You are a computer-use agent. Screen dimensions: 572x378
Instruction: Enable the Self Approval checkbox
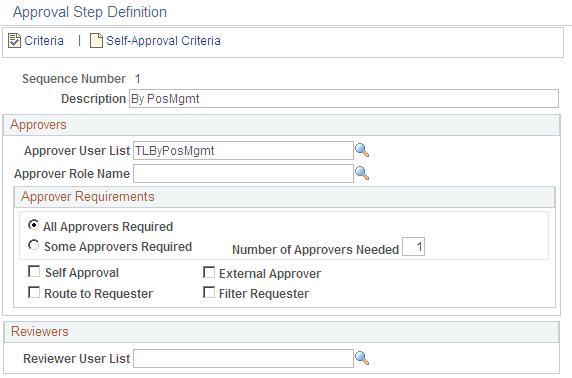click(34, 271)
